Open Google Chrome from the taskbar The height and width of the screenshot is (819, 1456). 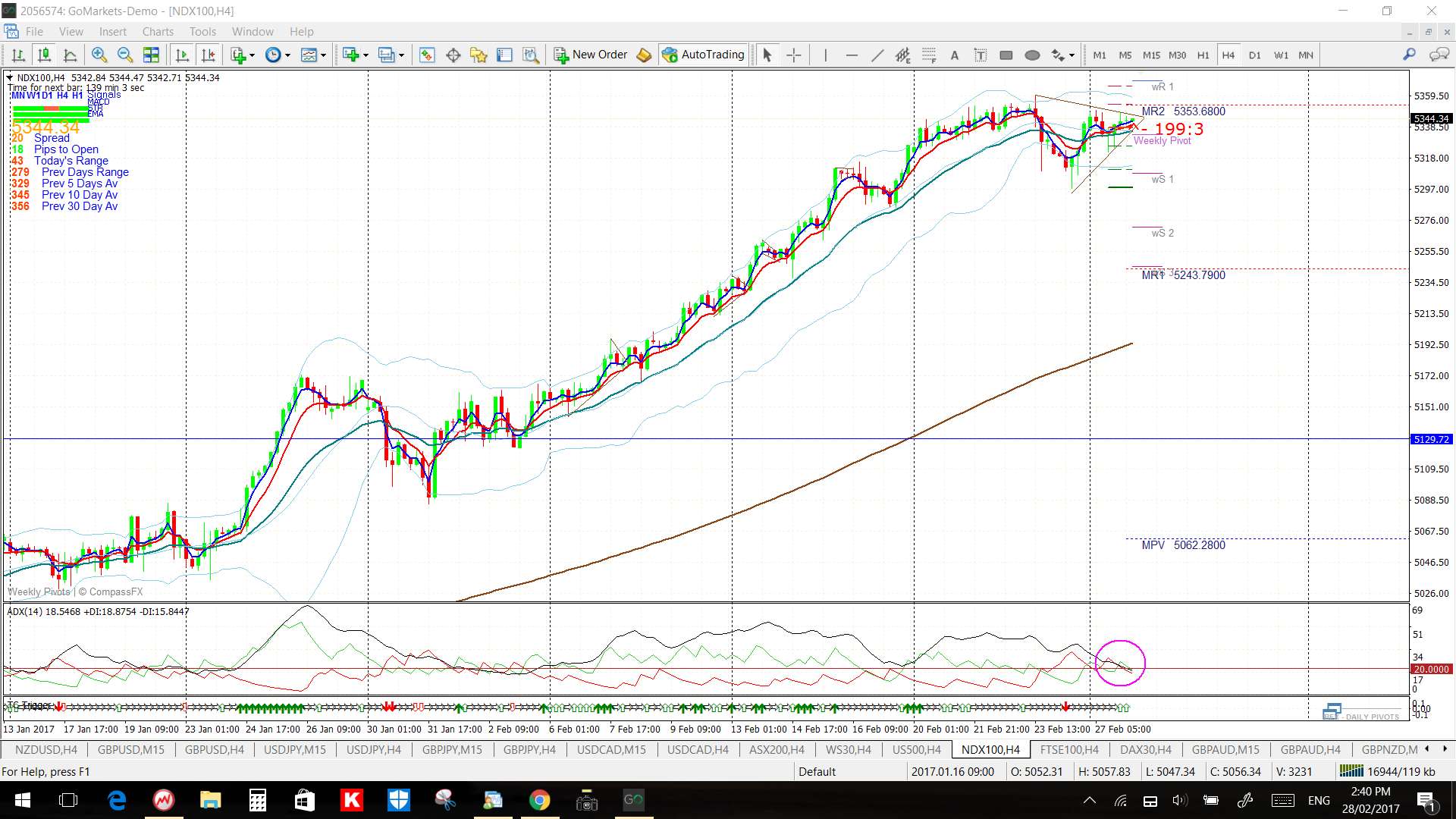[539, 800]
